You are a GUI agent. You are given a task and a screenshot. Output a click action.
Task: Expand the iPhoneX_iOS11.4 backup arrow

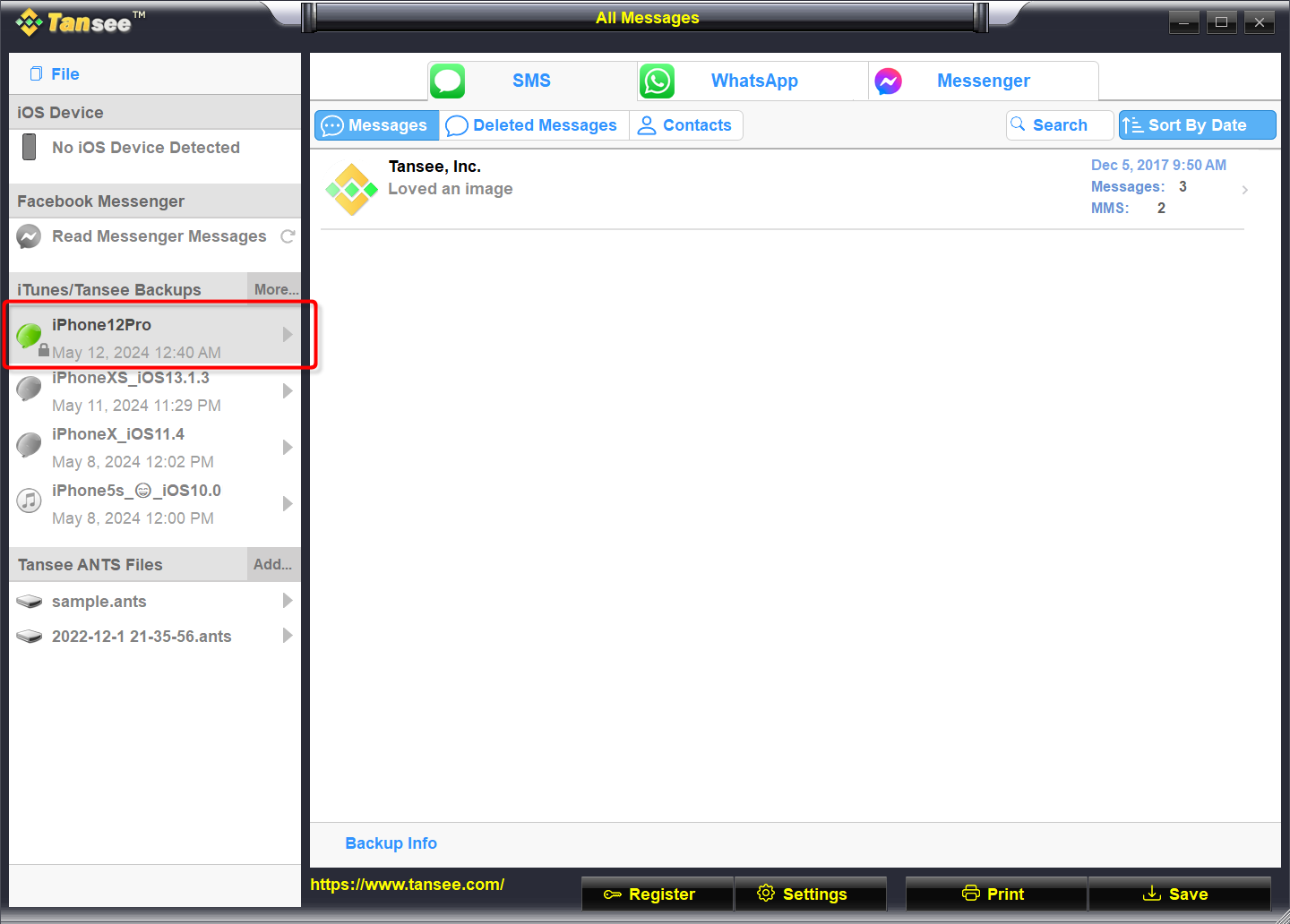288,447
